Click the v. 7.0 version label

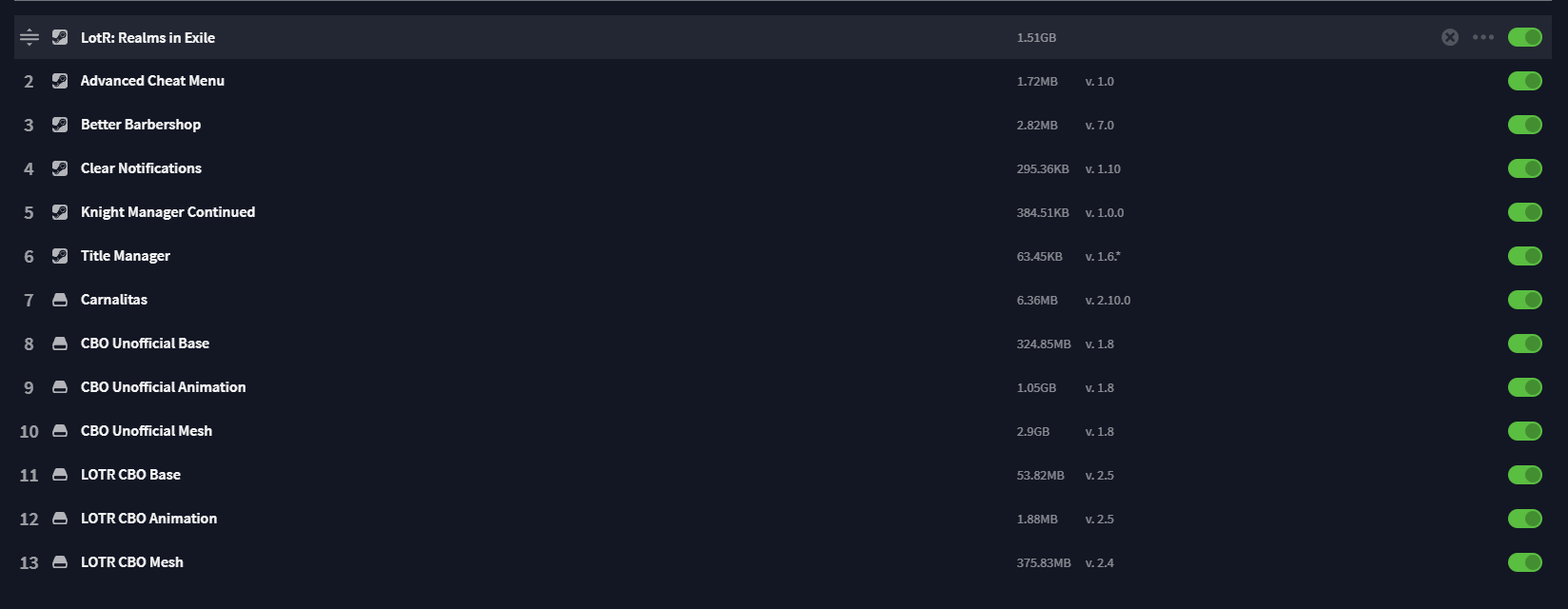[1100, 126]
